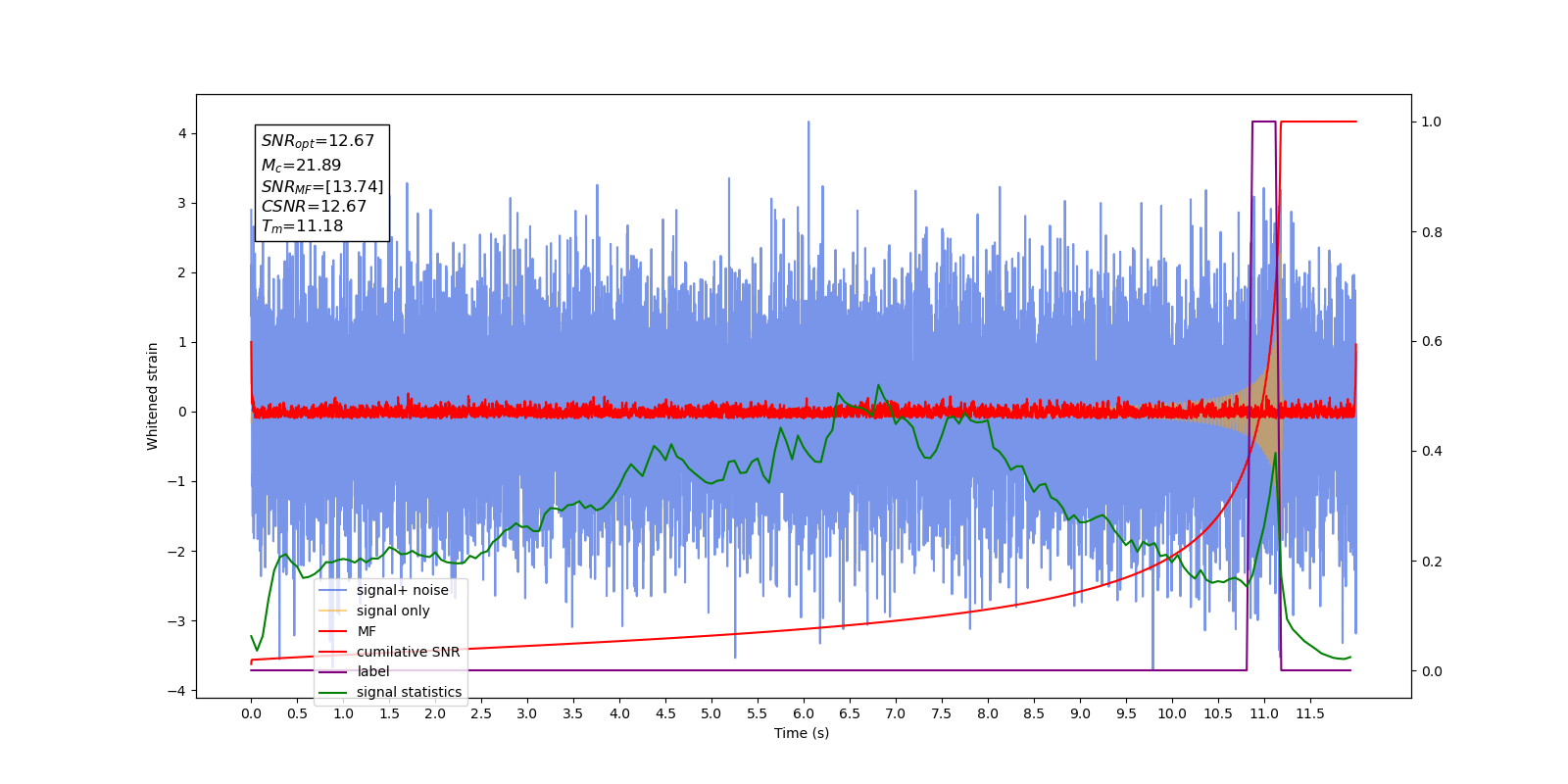Click the top of the purple label pulse near 11.0 s
This screenshot has width=1568, height=784.
coord(1264,122)
